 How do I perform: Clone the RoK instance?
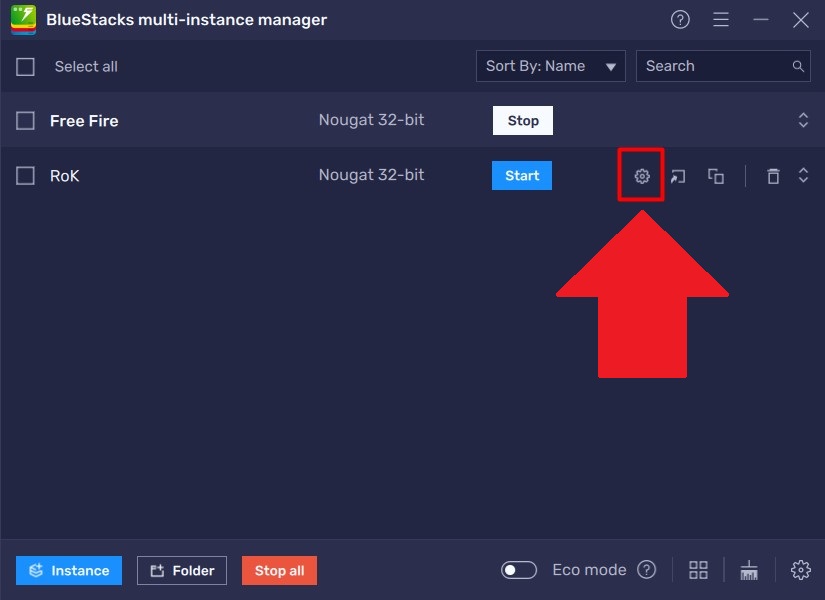pos(715,175)
